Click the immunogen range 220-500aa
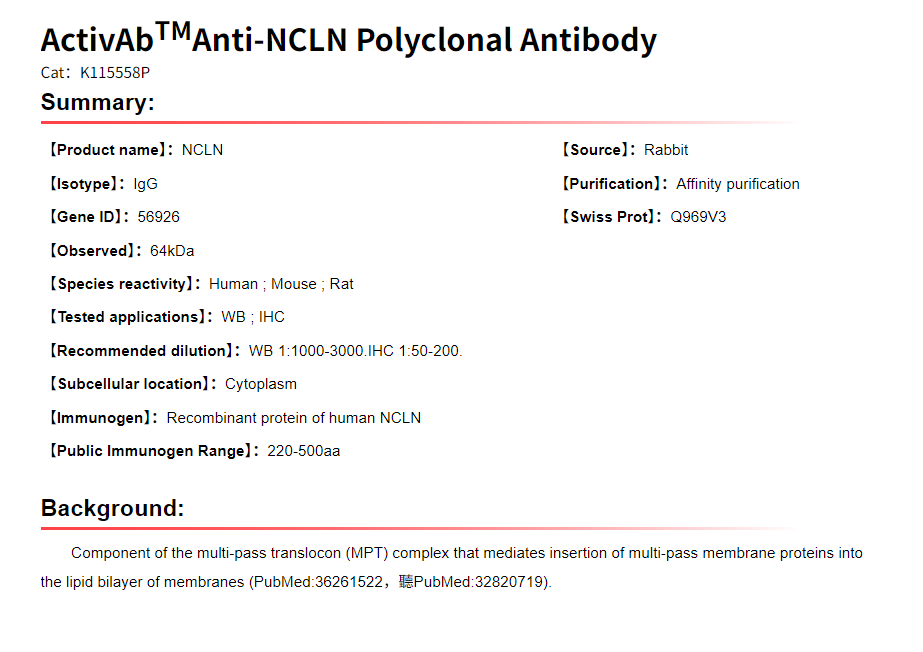The height and width of the screenshot is (652, 923). click(x=303, y=451)
